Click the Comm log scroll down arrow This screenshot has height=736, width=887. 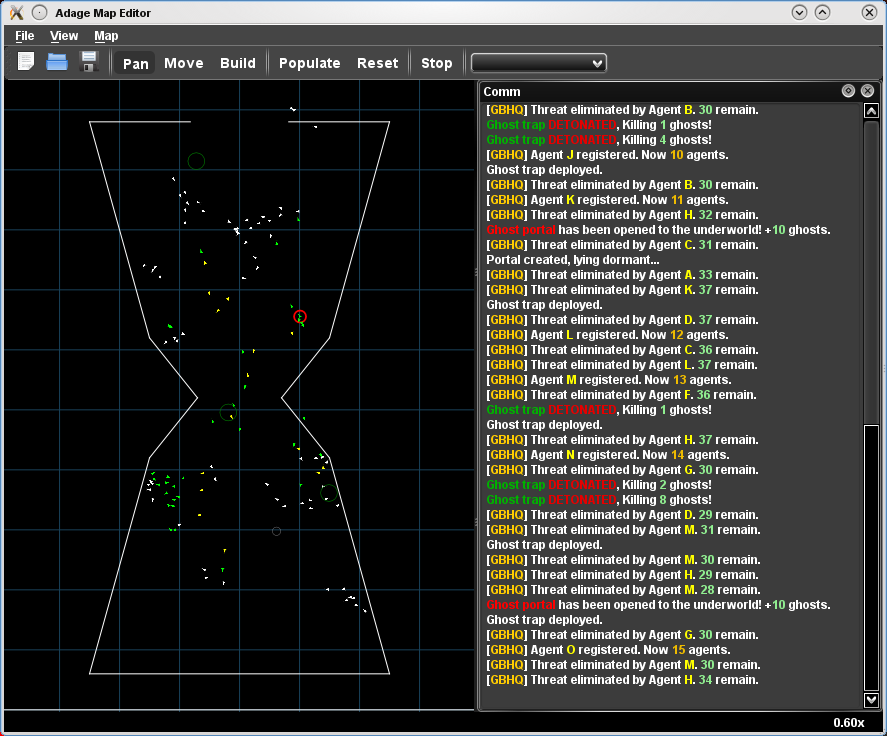[x=870, y=700]
